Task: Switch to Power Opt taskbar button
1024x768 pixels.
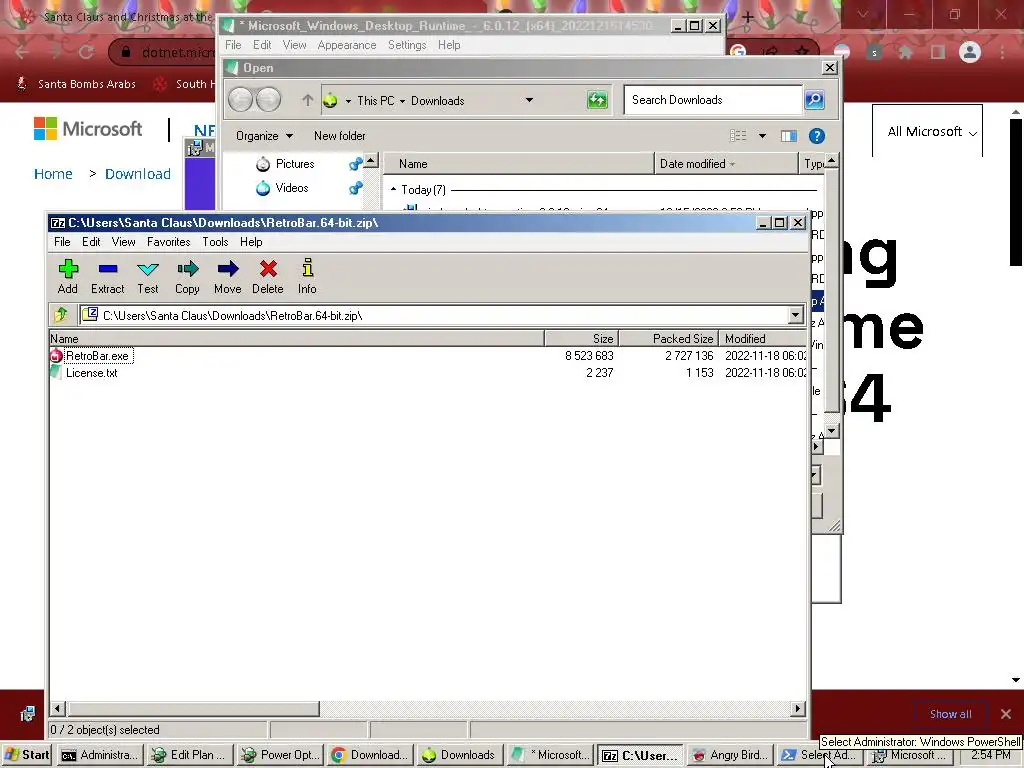Action: (x=280, y=755)
